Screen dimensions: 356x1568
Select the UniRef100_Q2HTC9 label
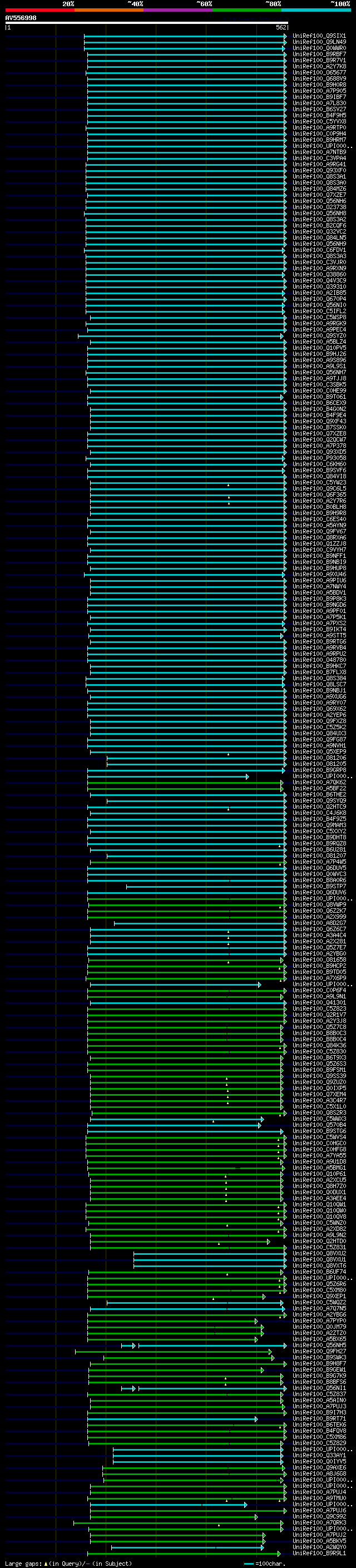[x=319, y=807]
